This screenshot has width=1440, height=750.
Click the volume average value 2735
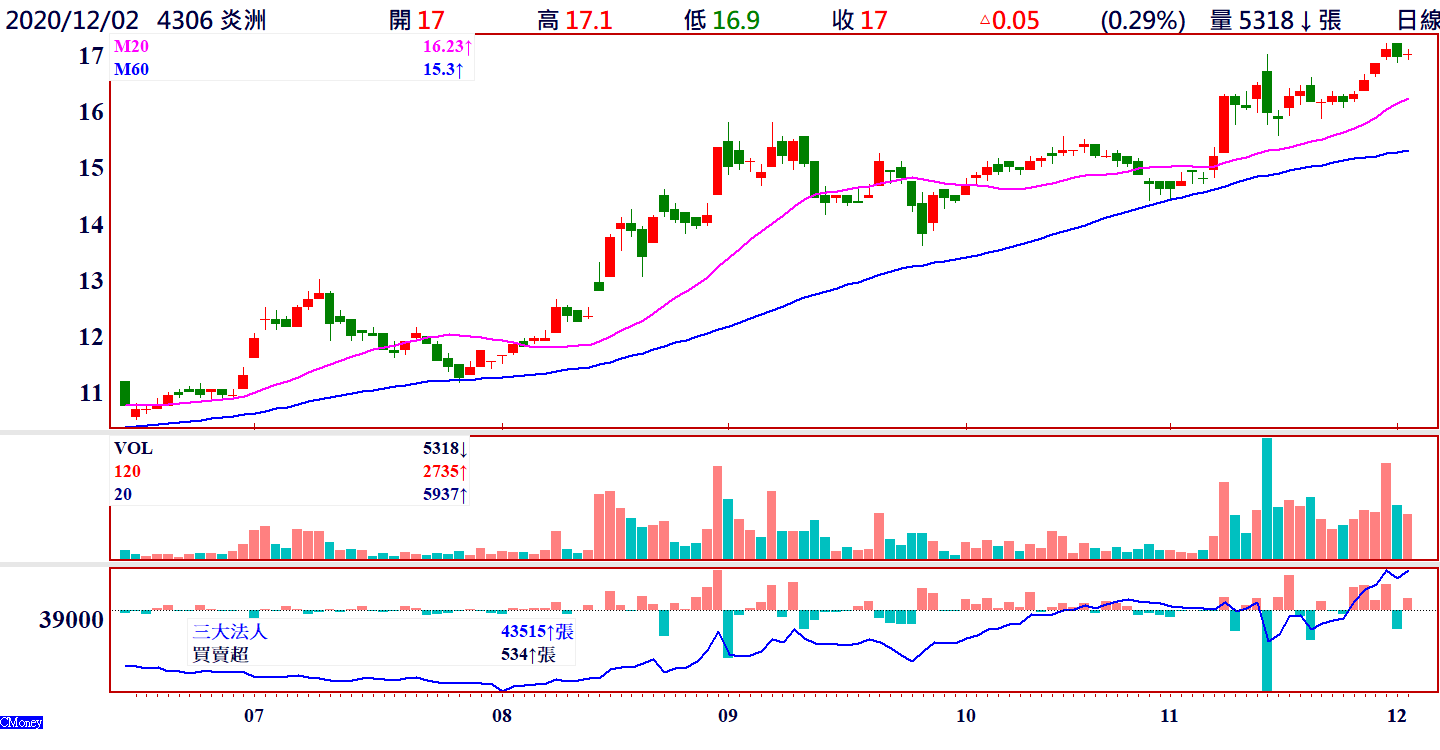click(444, 472)
